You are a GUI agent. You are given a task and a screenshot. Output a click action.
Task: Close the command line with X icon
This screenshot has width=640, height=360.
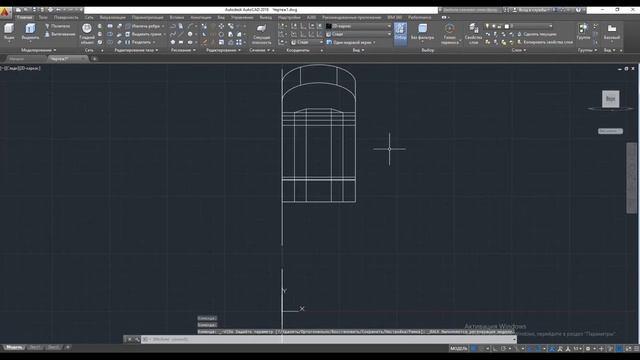pos(129,339)
